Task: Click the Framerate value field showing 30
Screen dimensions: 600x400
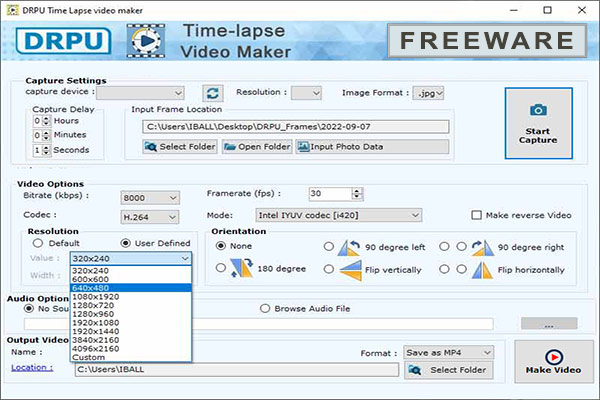Action: click(330, 194)
